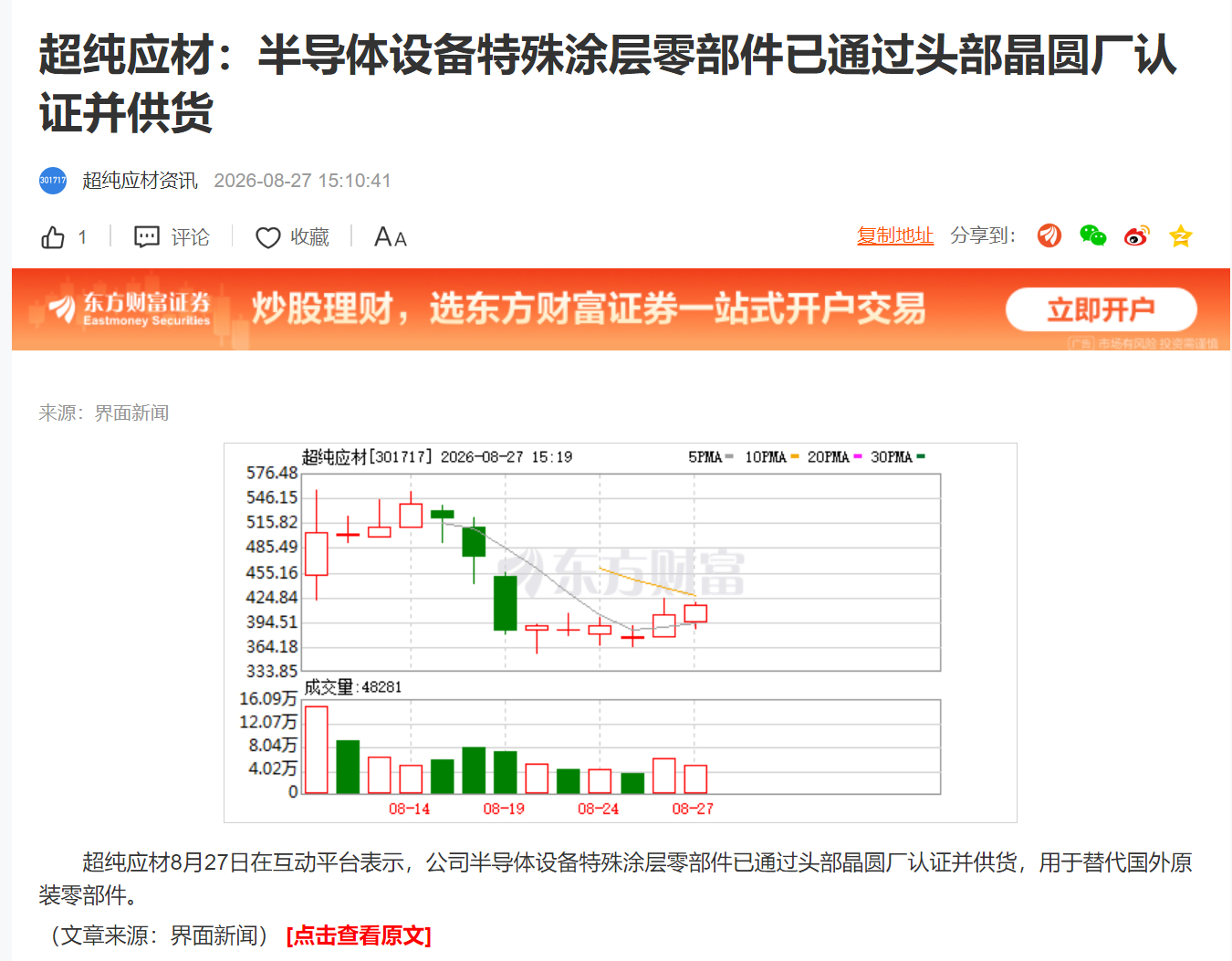This screenshot has height=961, width=1232.
Task: Share to Eastmoney via the orange round icon
Action: [1049, 235]
